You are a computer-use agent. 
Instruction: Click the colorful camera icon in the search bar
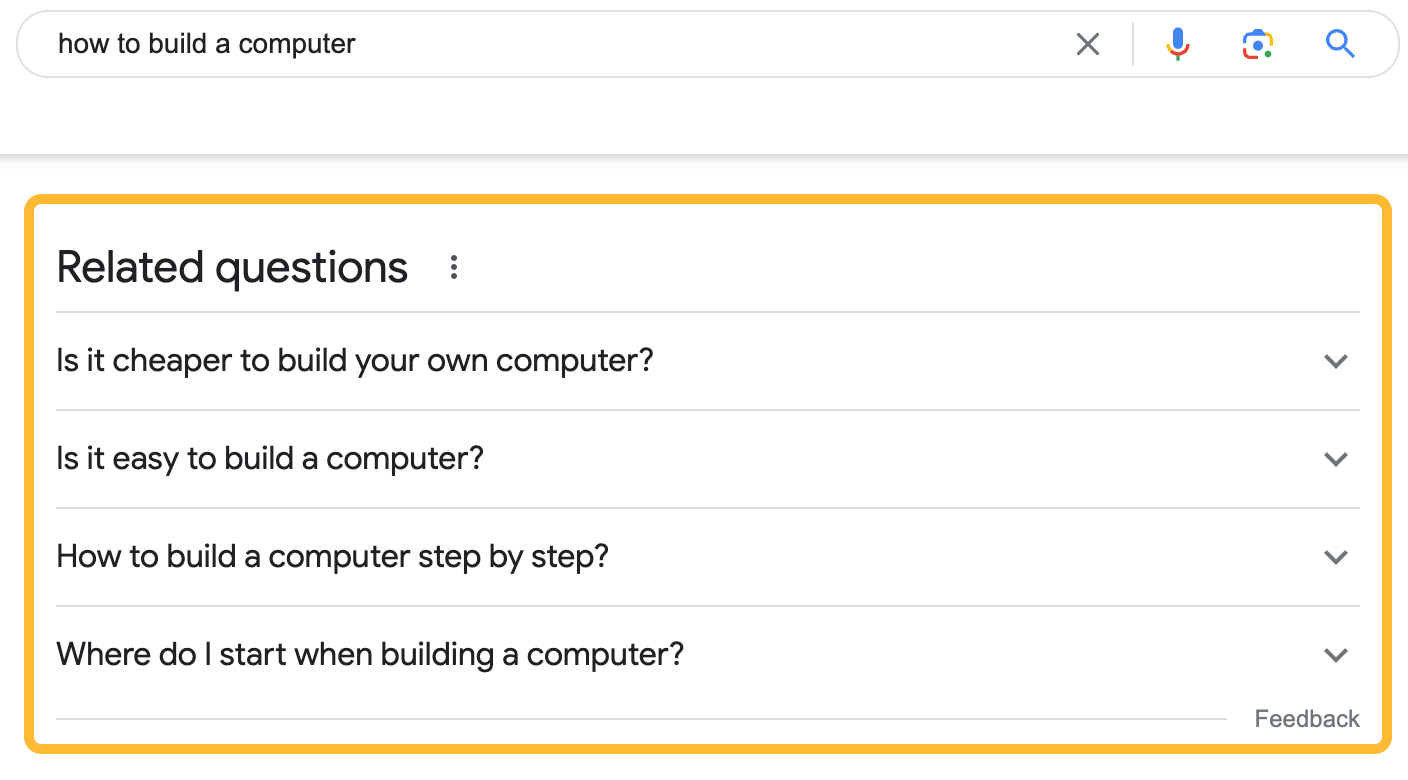[1257, 44]
